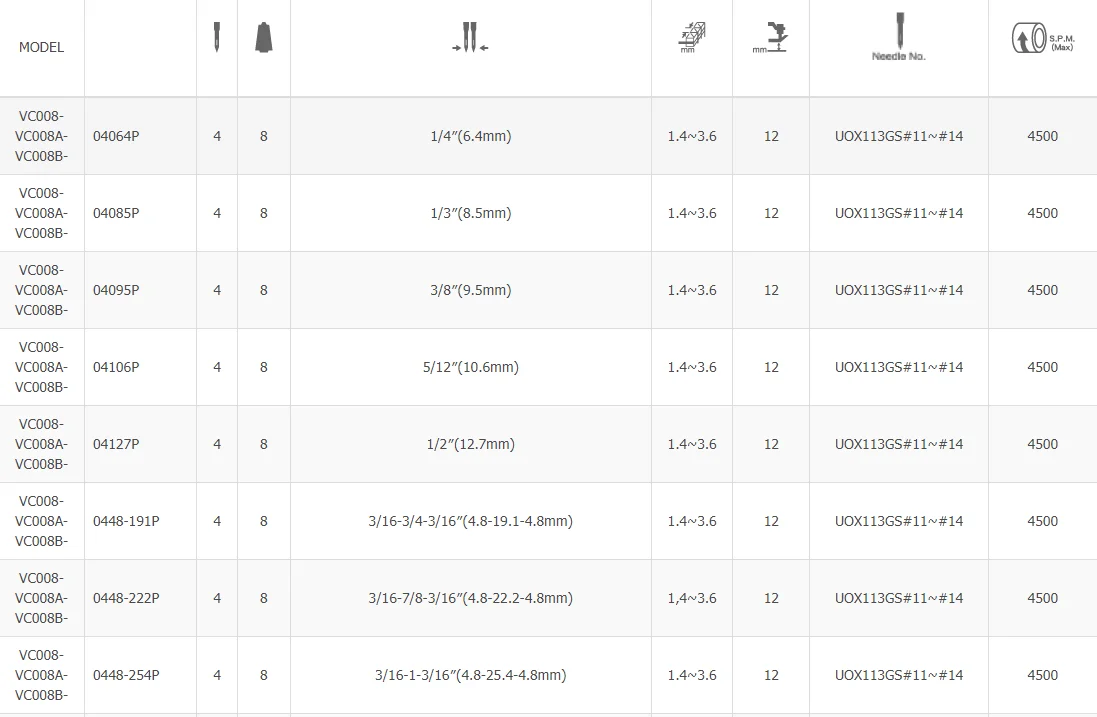Click the MODEL column header
1097x717 pixels.
coord(41,47)
